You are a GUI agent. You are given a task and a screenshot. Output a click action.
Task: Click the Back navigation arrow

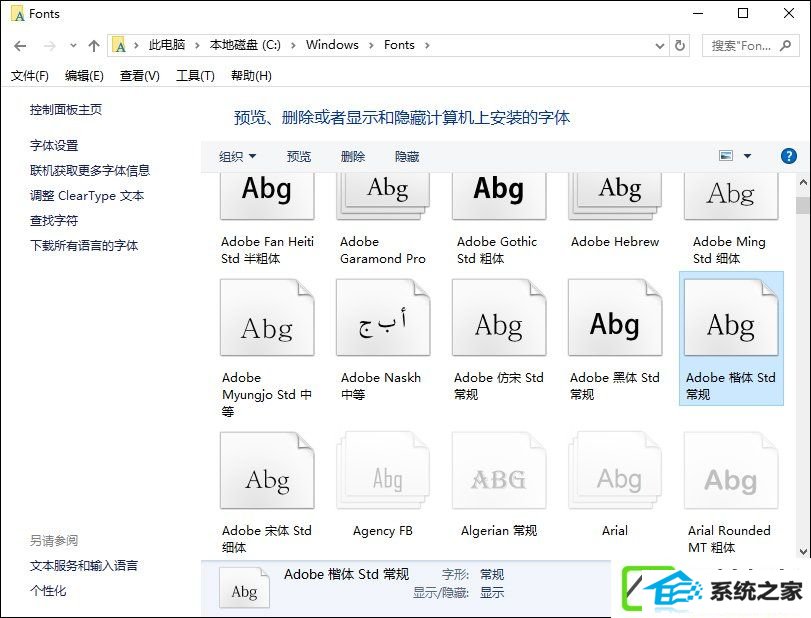(20, 46)
